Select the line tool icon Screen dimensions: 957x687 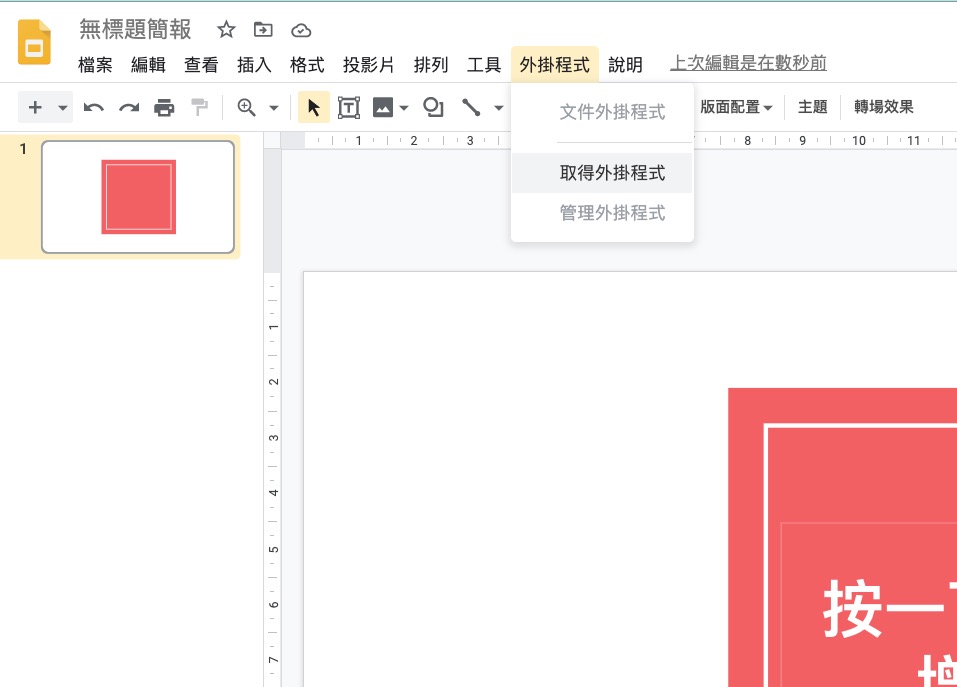pos(471,107)
